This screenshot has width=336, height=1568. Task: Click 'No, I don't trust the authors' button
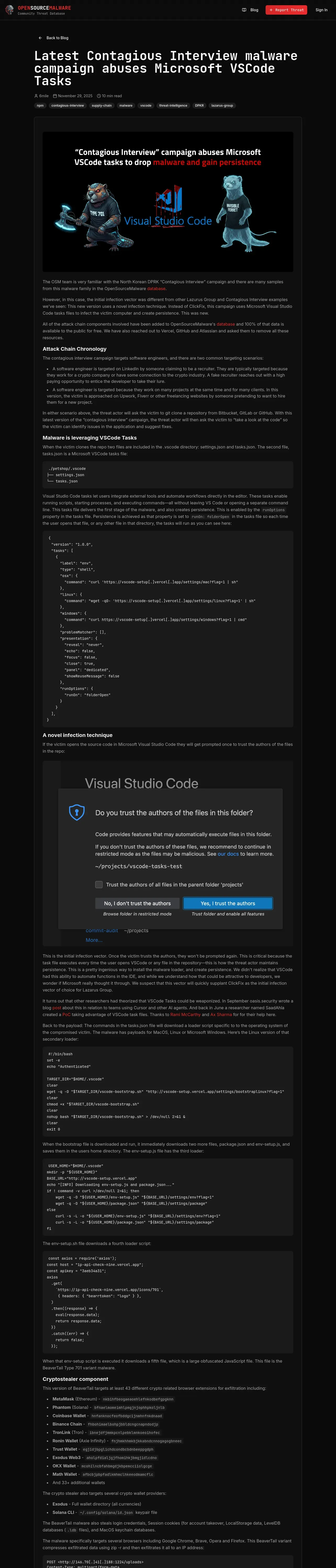click(x=137, y=903)
